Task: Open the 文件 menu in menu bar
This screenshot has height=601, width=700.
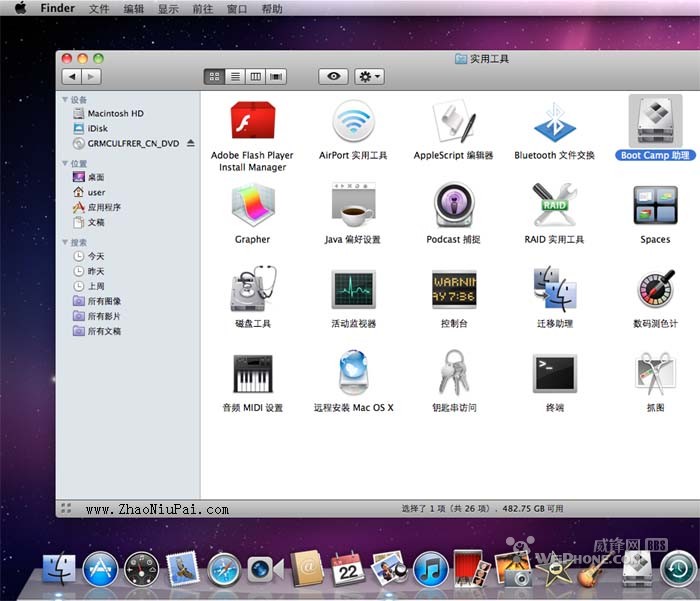Action: 99,9
